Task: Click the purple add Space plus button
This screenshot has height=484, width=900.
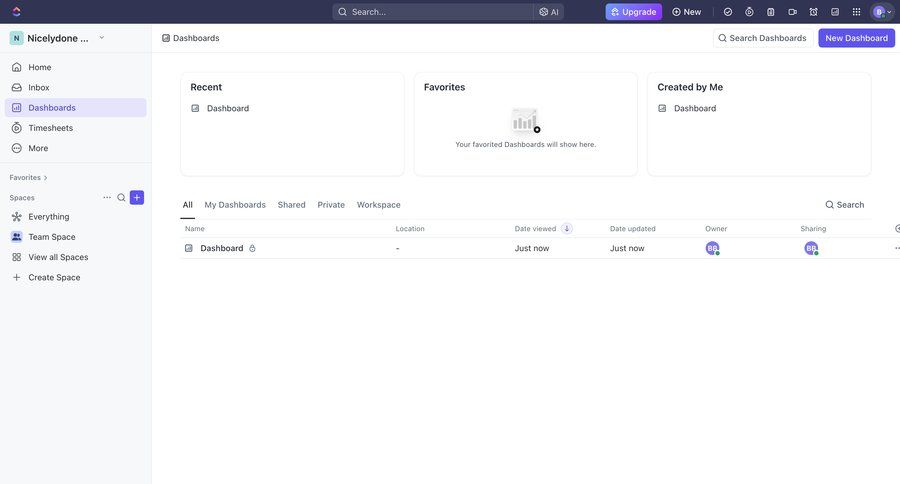Action: point(137,198)
